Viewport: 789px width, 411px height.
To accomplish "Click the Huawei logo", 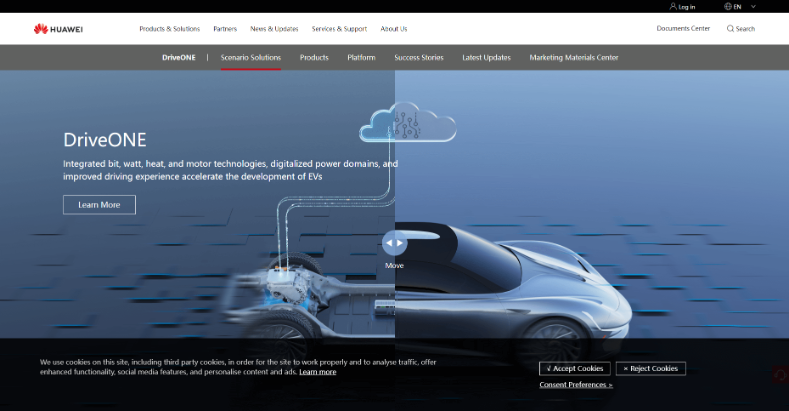I will (x=58, y=29).
